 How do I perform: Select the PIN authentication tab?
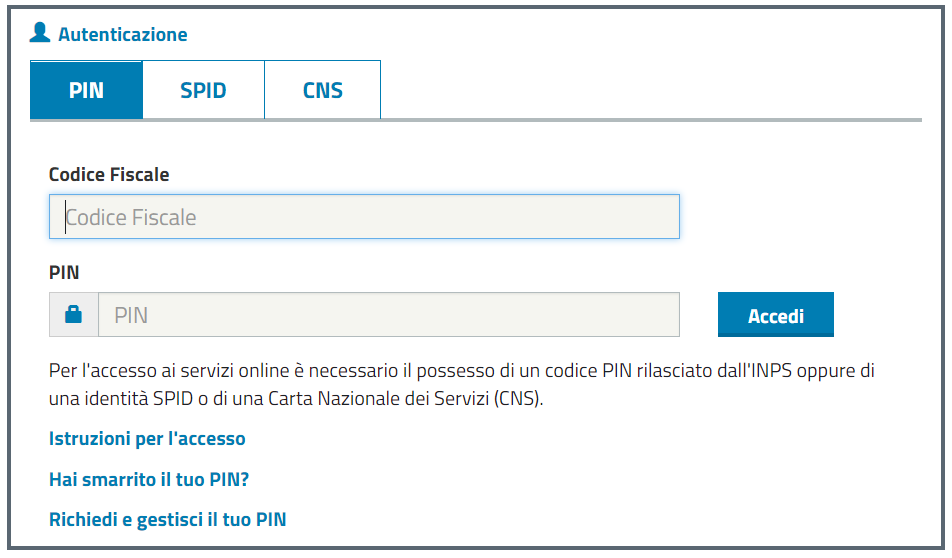(86, 90)
